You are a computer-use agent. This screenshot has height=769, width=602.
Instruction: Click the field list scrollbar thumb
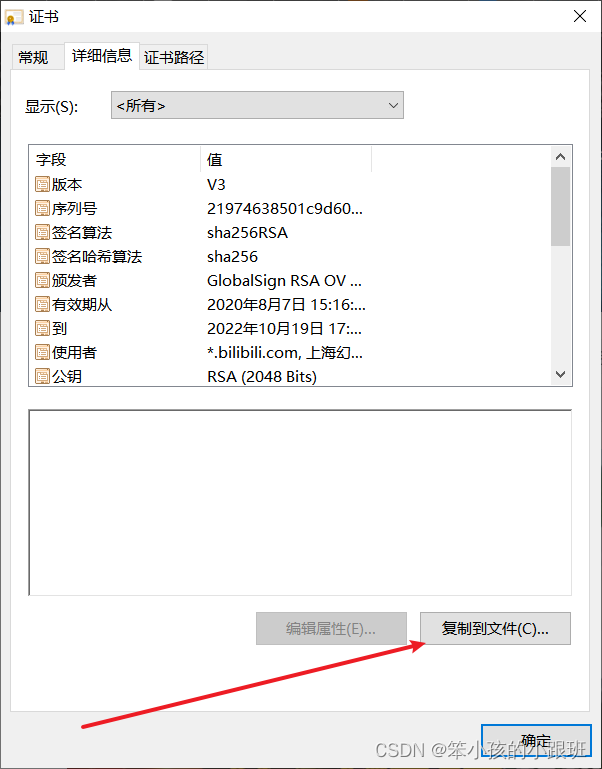pos(560,206)
